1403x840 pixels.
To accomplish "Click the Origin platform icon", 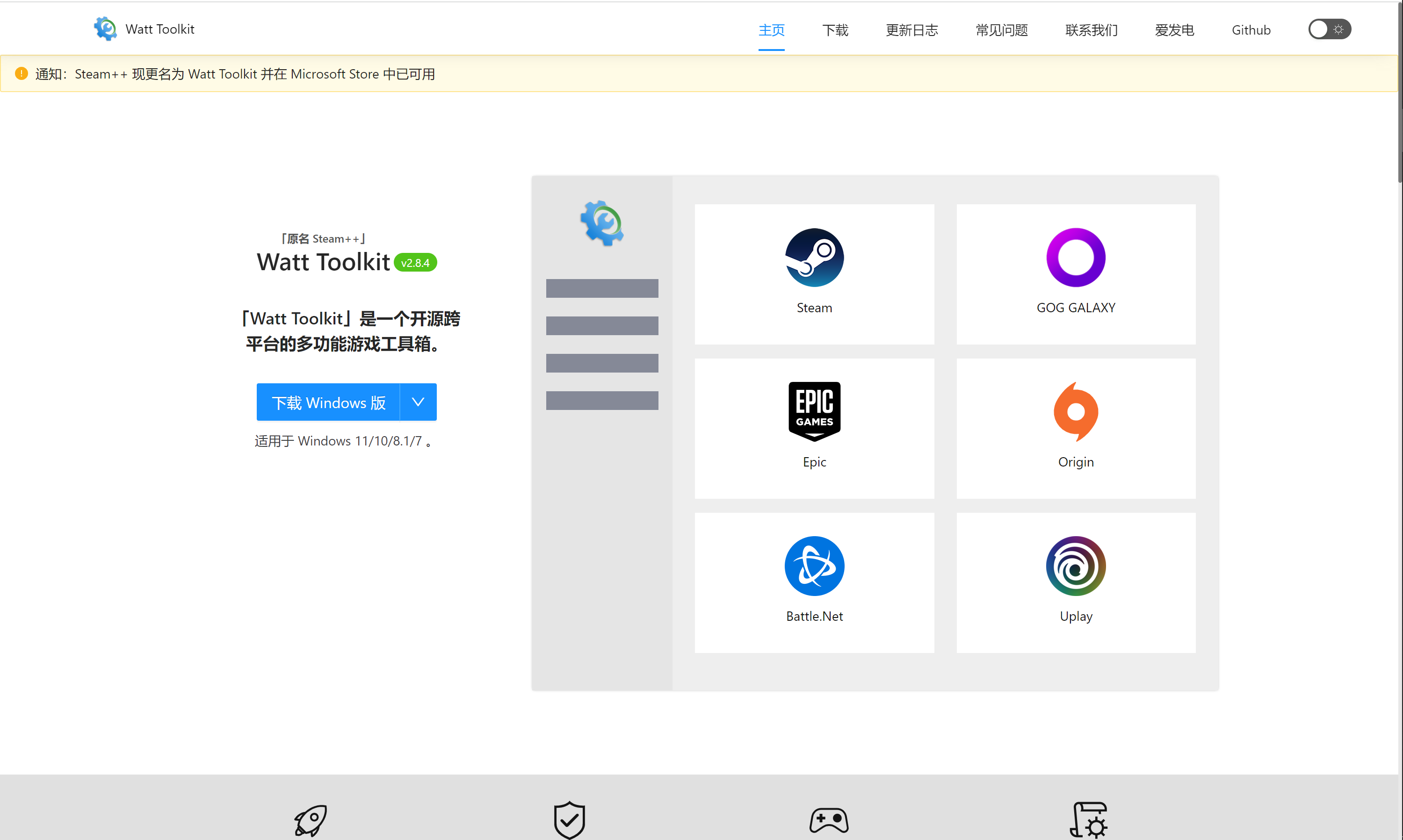I will pyautogui.click(x=1075, y=411).
